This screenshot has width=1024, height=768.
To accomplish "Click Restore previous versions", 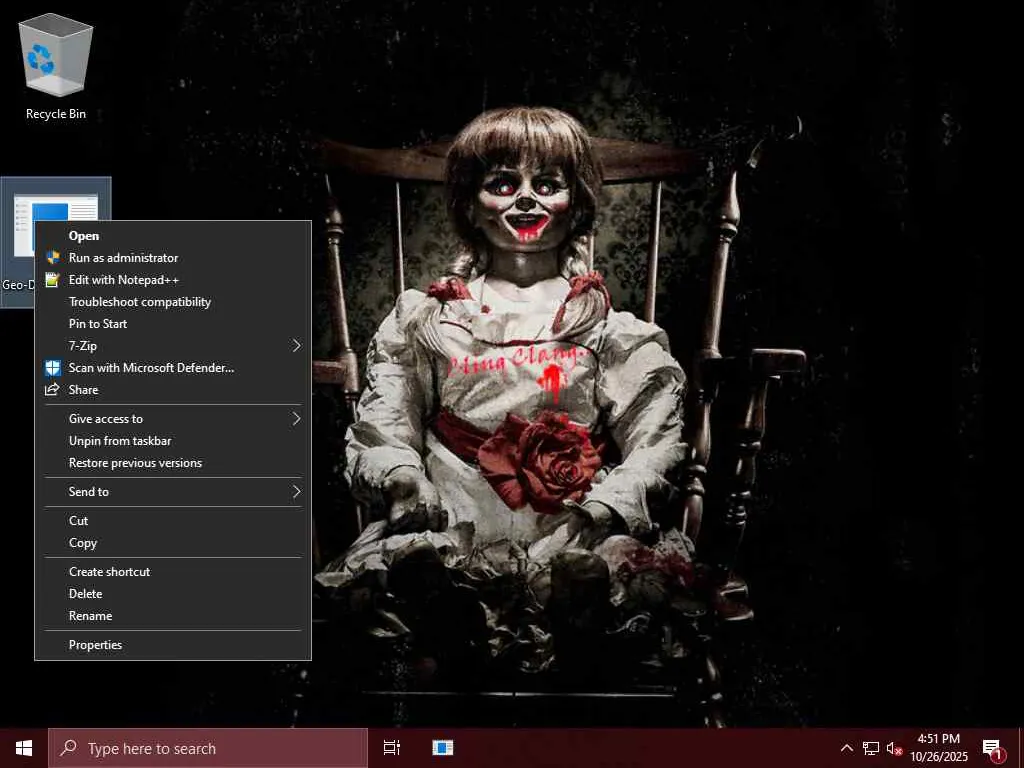I will coord(173,463).
